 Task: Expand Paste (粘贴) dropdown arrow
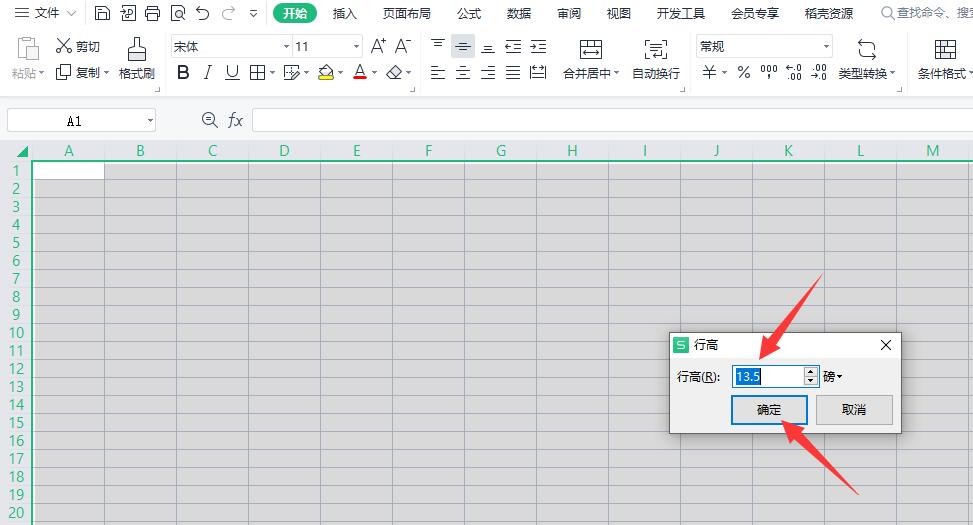(x=42, y=73)
